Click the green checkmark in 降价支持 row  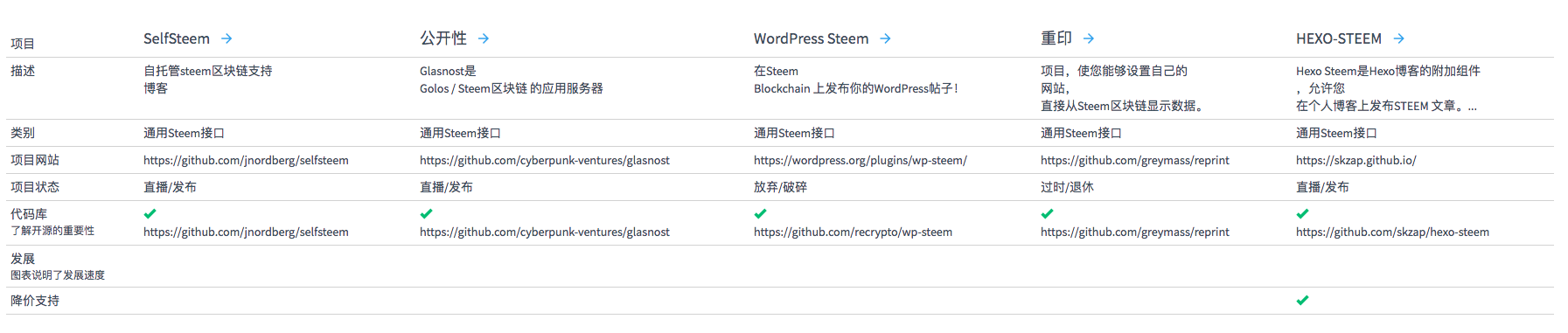click(1302, 300)
